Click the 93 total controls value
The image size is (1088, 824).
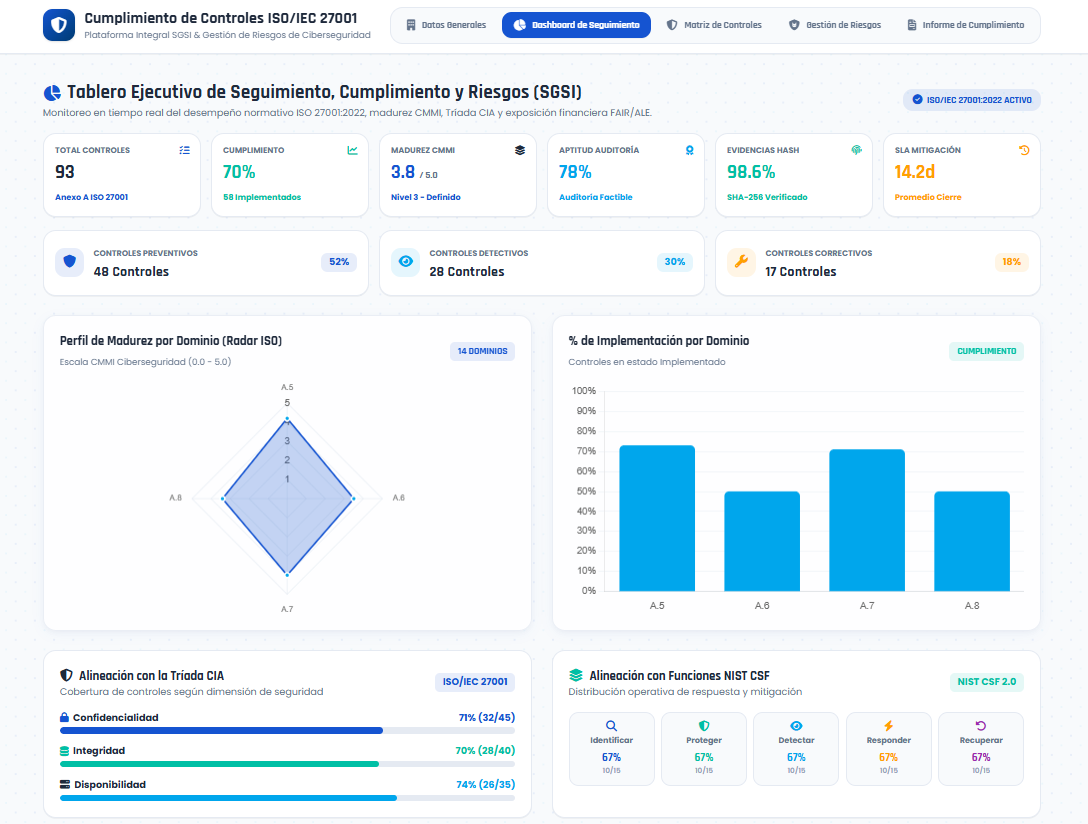coord(65,172)
